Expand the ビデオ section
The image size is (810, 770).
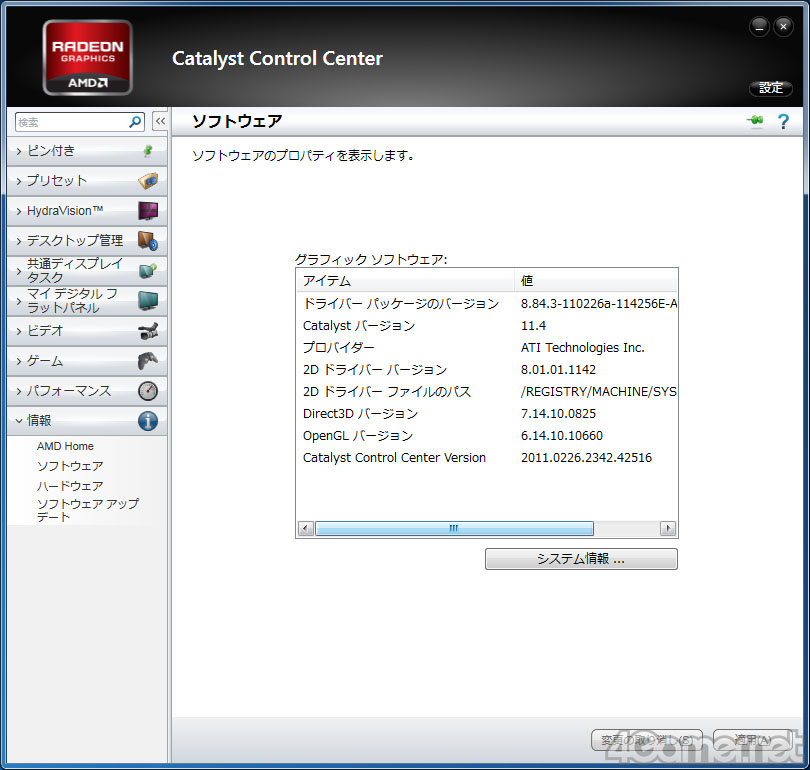click(x=87, y=331)
